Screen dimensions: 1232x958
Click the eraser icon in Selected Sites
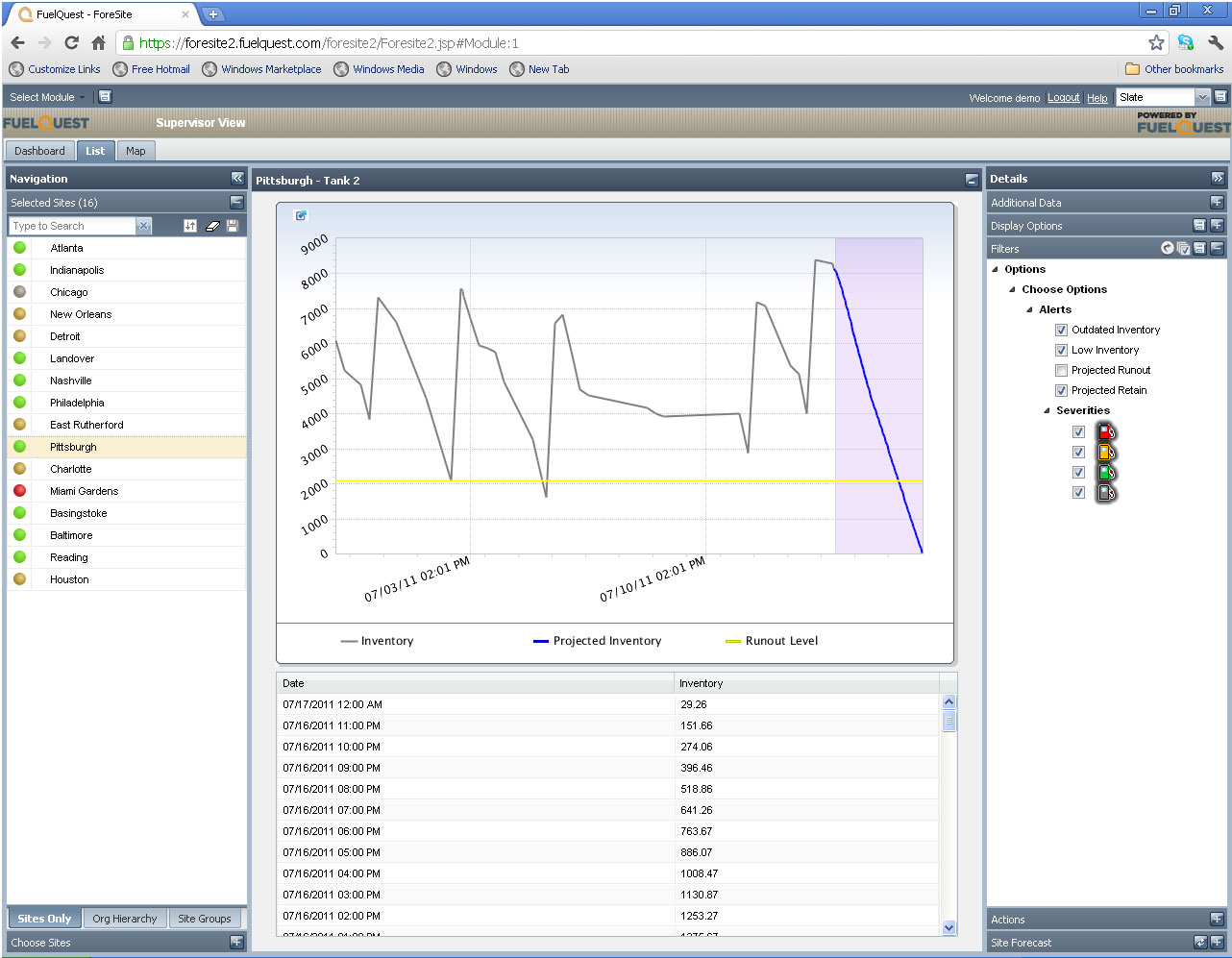[x=212, y=226]
